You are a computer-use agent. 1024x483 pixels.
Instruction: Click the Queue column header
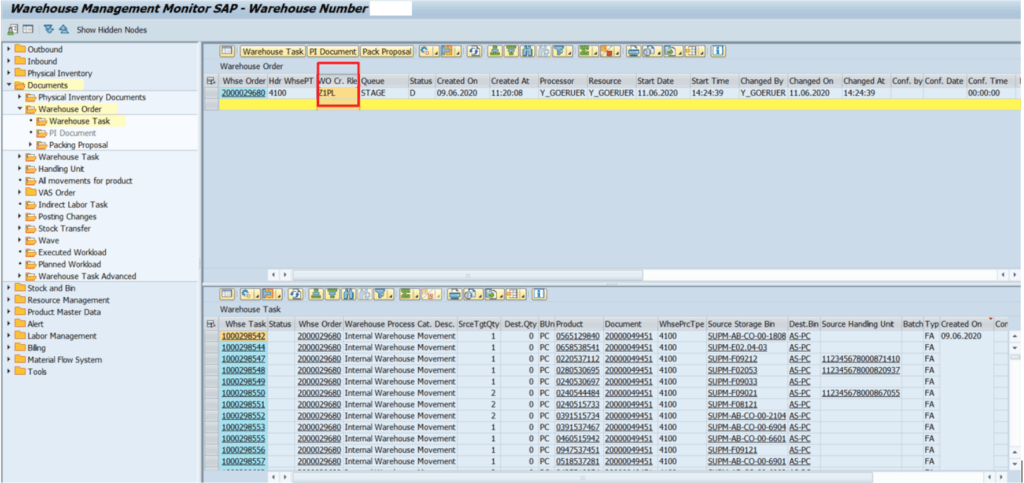coord(372,80)
